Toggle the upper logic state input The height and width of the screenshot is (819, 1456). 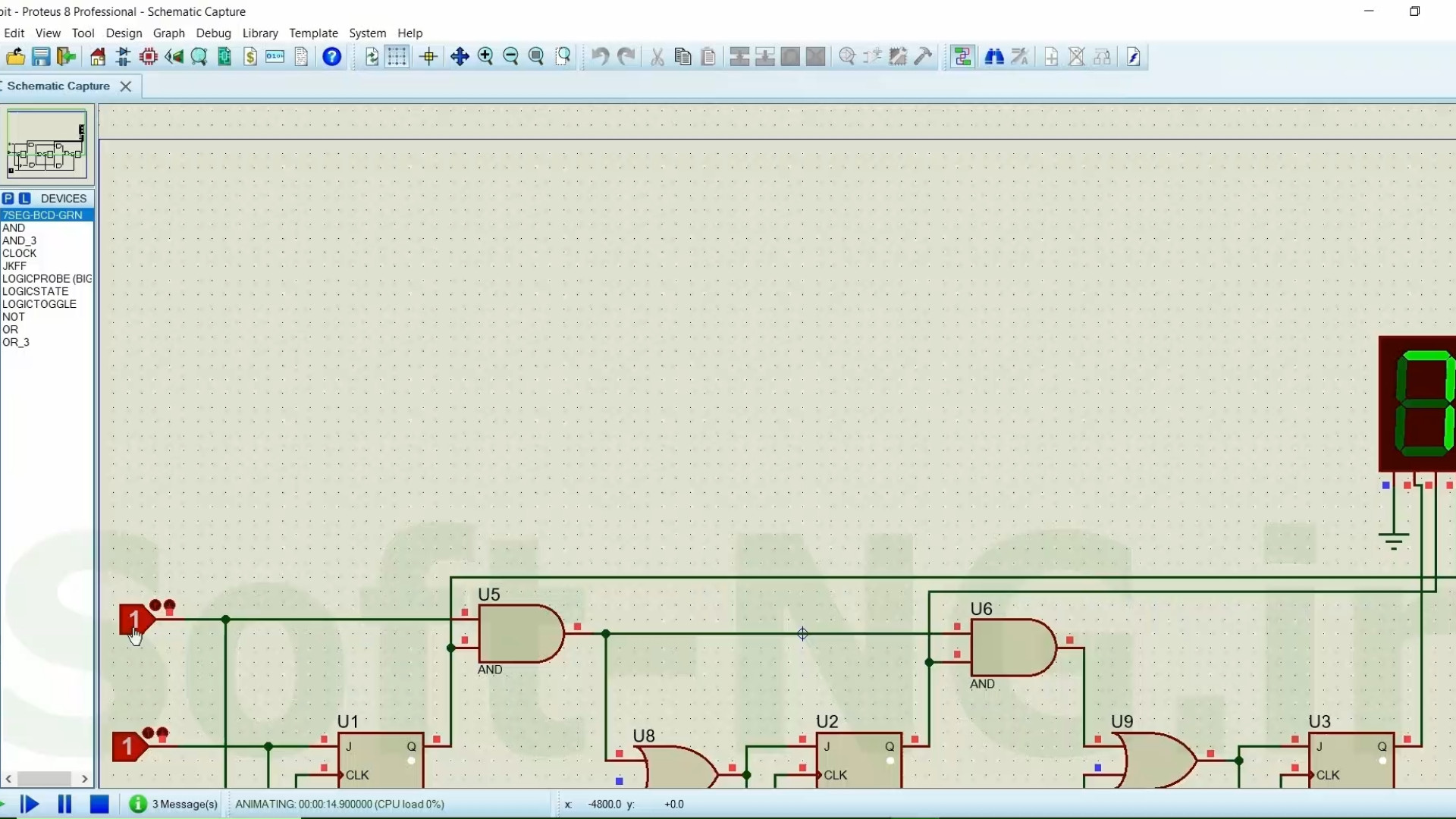pyautogui.click(x=135, y=620)
